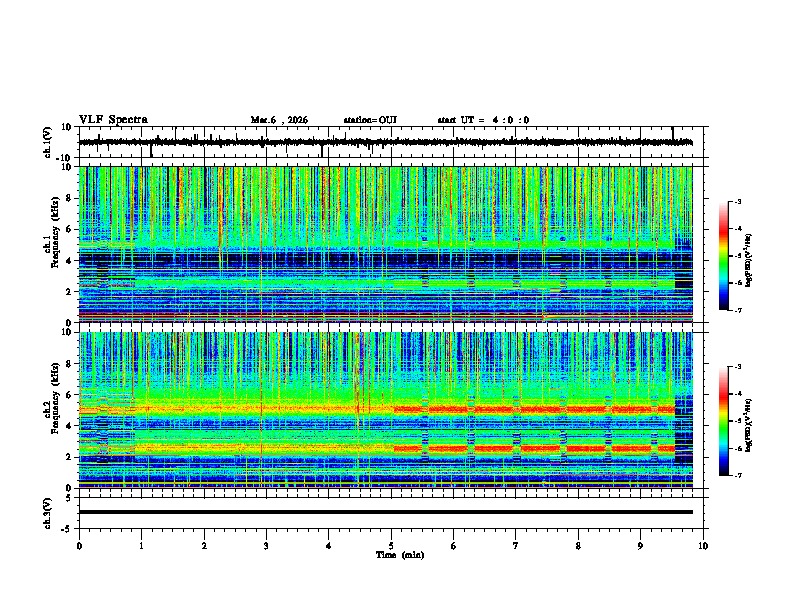Click the "-3" label on ch.1 colorbar
Image resolution: width=792 pixels, height=612 pixels.
pyautogui.click(x=737, y=202)
